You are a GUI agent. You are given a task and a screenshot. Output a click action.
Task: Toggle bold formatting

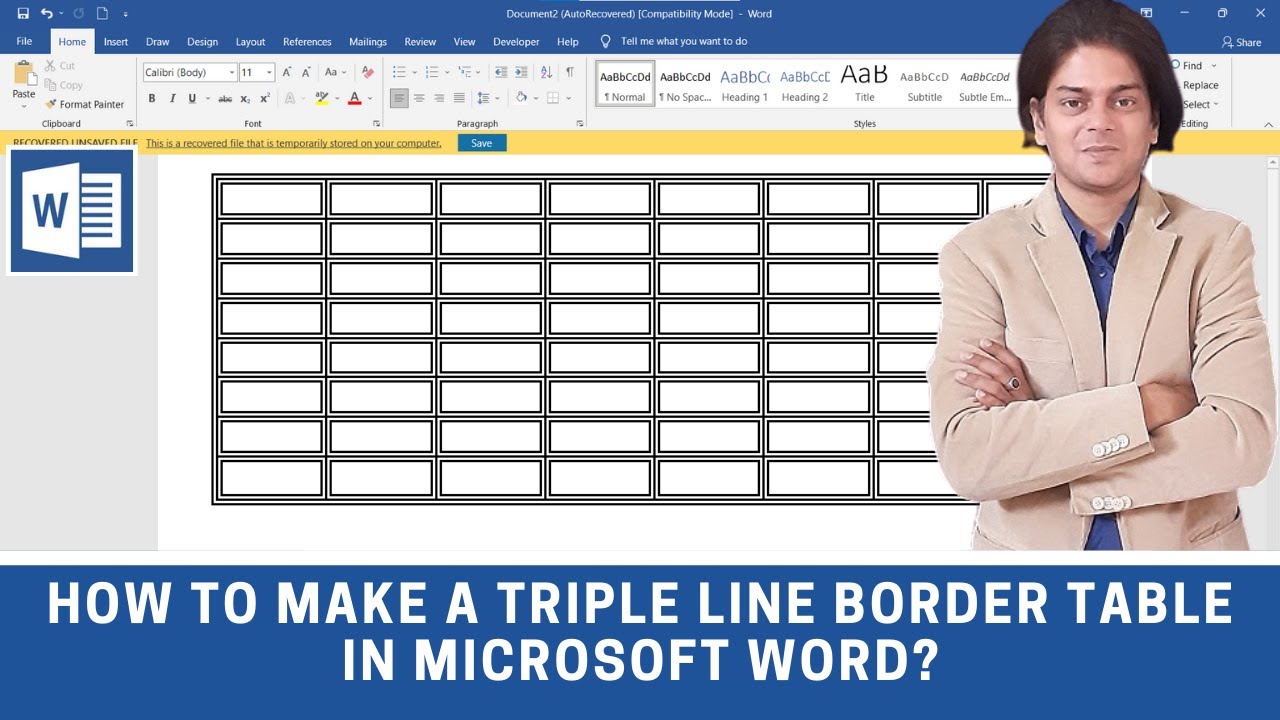[x=152, y=98]
